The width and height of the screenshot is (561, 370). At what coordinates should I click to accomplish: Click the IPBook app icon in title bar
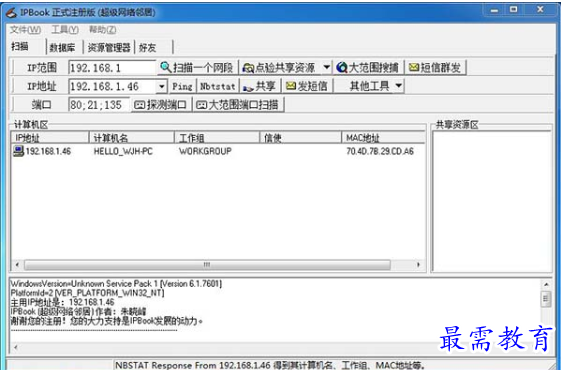tap(11, 13)
